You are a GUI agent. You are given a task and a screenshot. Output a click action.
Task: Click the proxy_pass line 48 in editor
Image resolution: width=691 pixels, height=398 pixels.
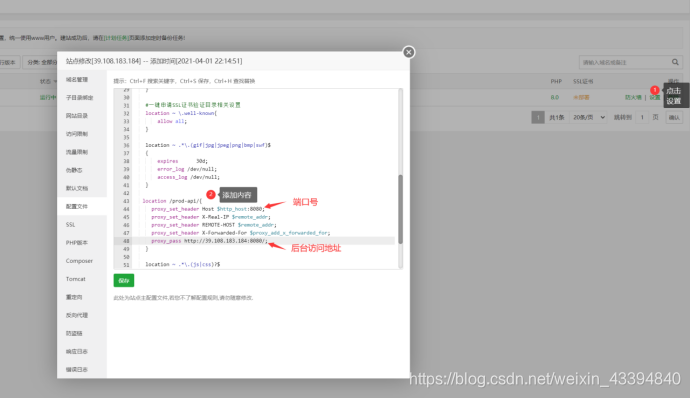point(209,241)
